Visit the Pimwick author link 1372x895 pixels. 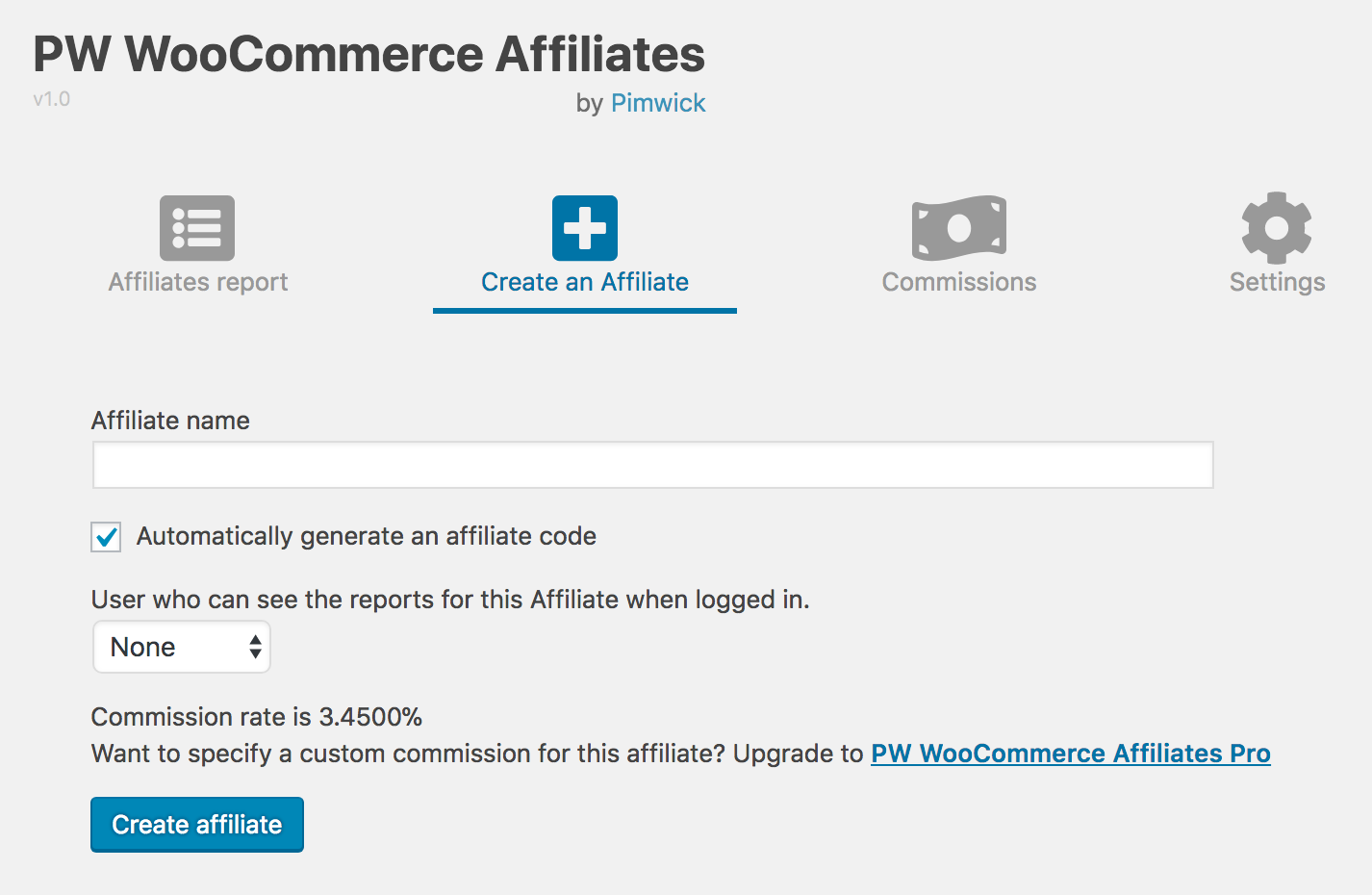(658, 103)
